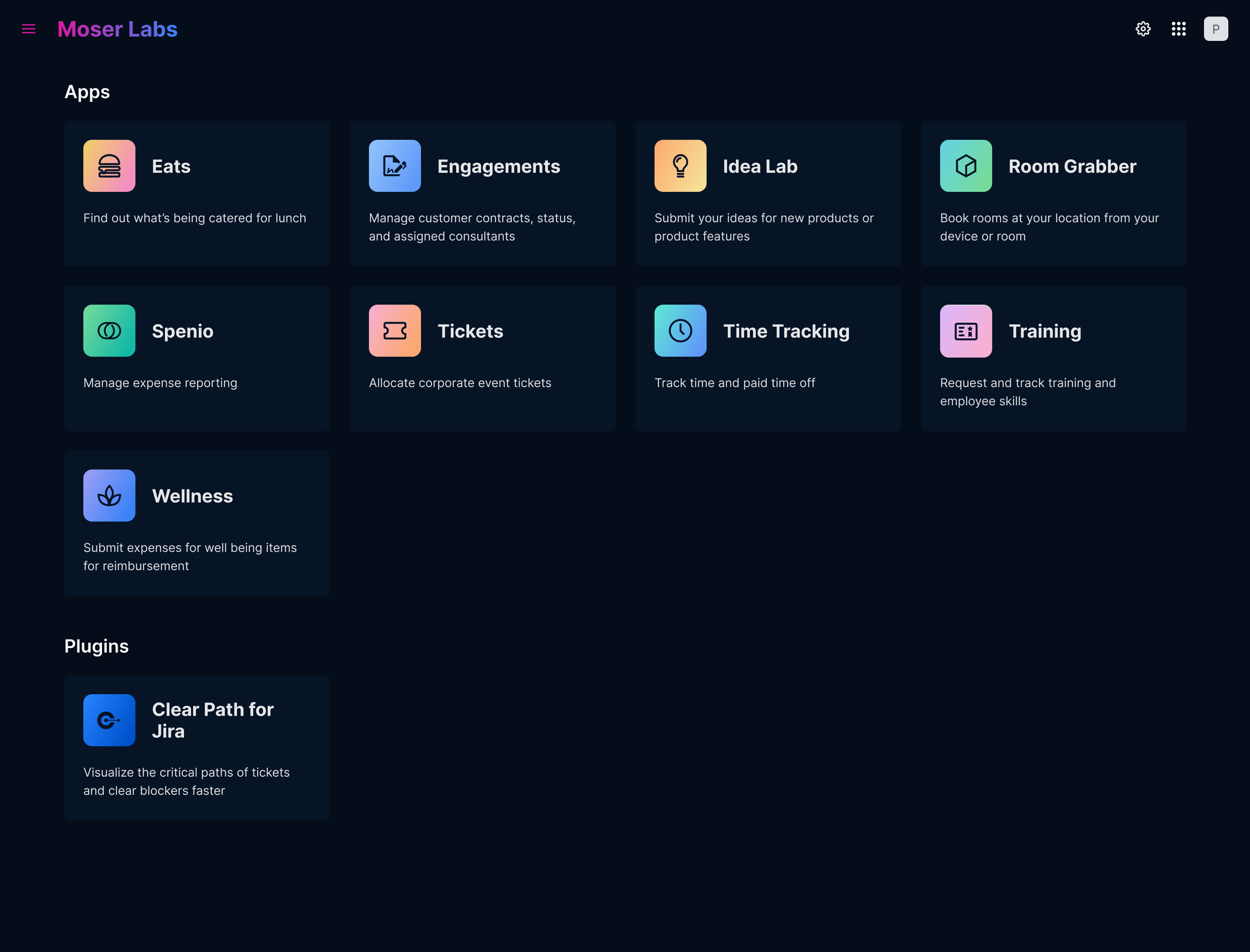Select the Spenio expense icon
Image resolution: width=1250 pixels, height=952 pixels.
pos(109,331)
